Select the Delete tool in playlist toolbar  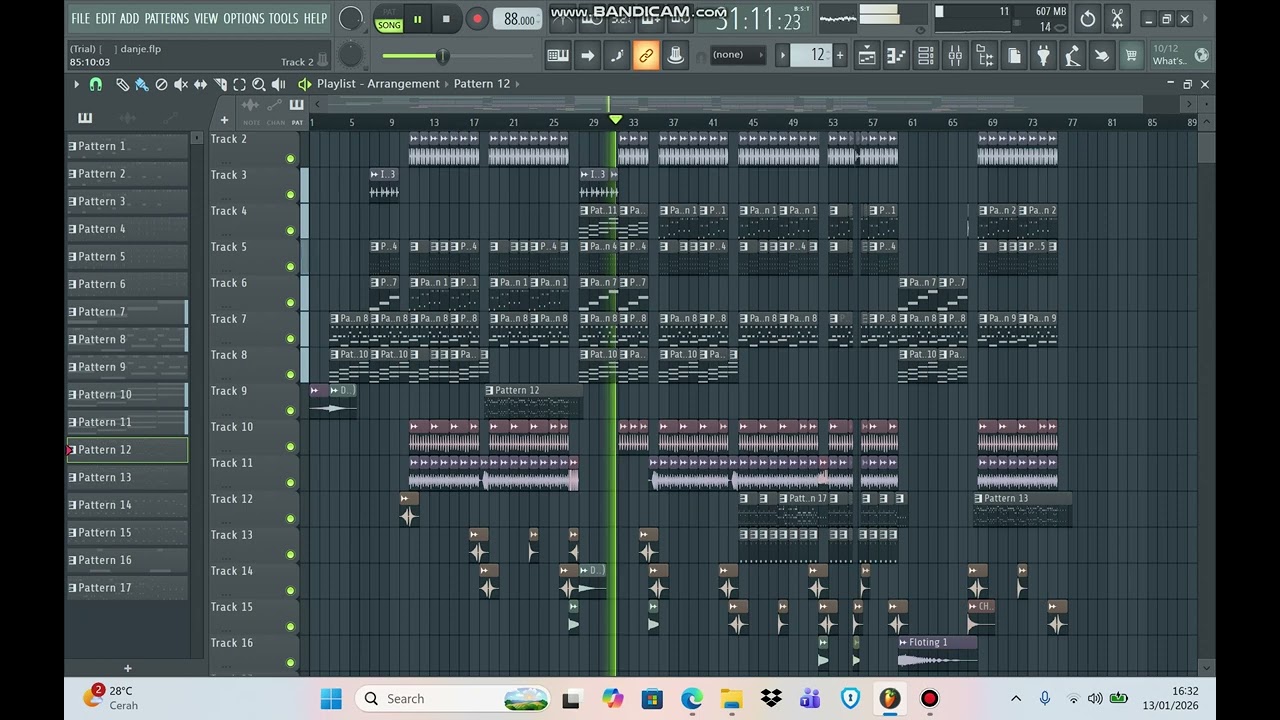pyautogui.click(x=161, y=85)
